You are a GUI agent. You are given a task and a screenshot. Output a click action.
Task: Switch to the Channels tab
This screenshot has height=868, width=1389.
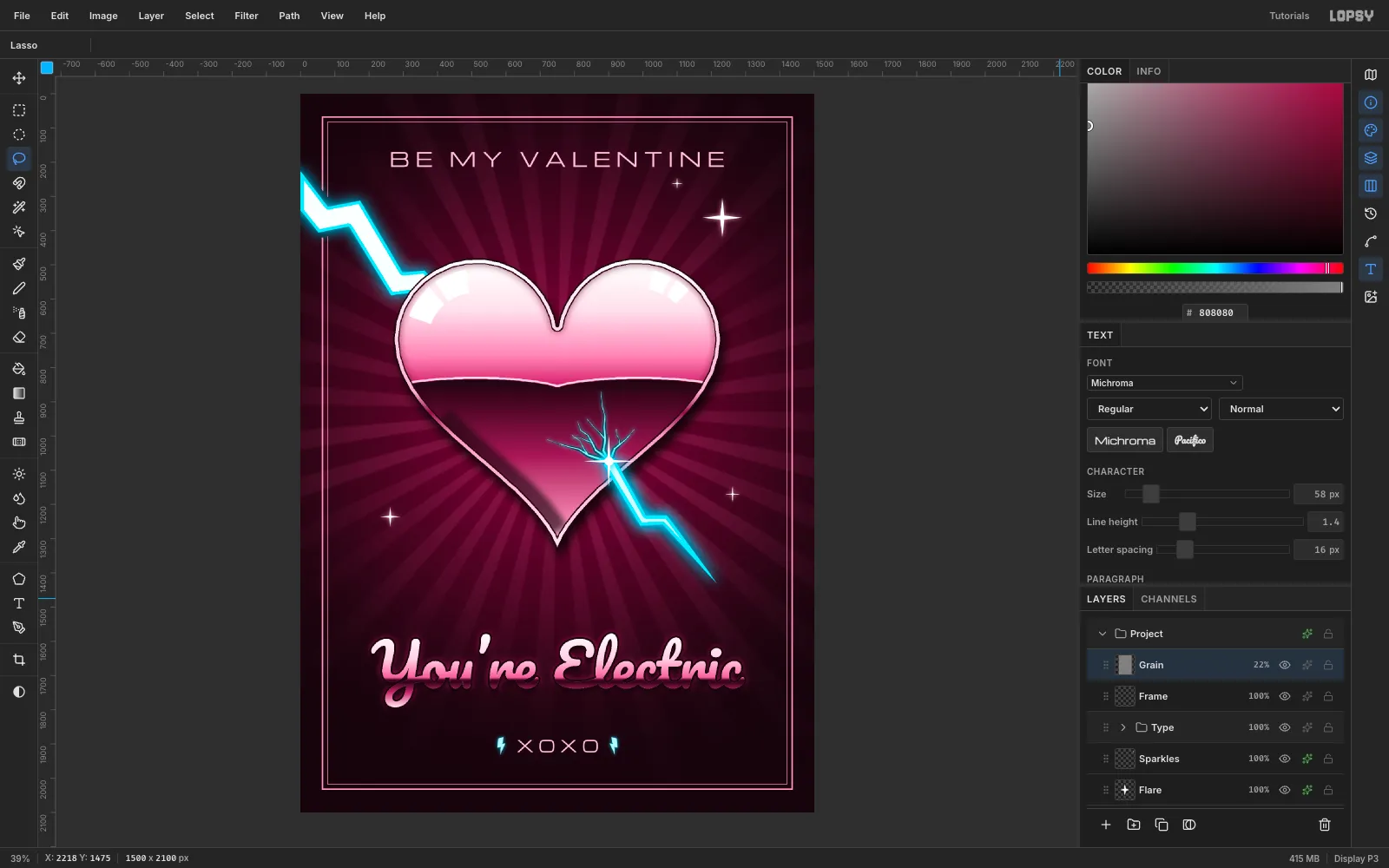click(1168, 599)
